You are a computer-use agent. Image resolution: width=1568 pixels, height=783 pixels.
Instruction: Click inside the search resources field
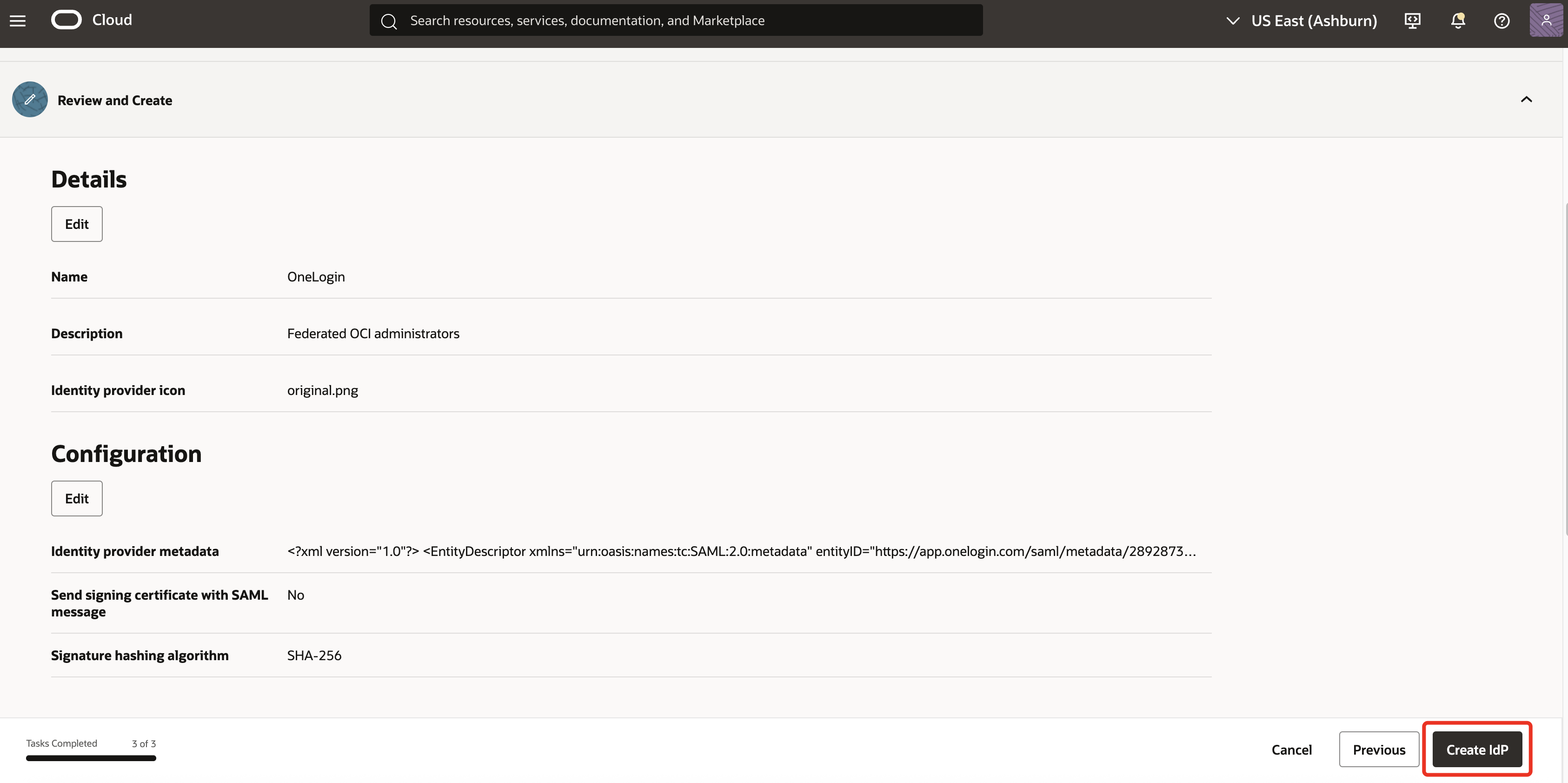click(670, 20)
